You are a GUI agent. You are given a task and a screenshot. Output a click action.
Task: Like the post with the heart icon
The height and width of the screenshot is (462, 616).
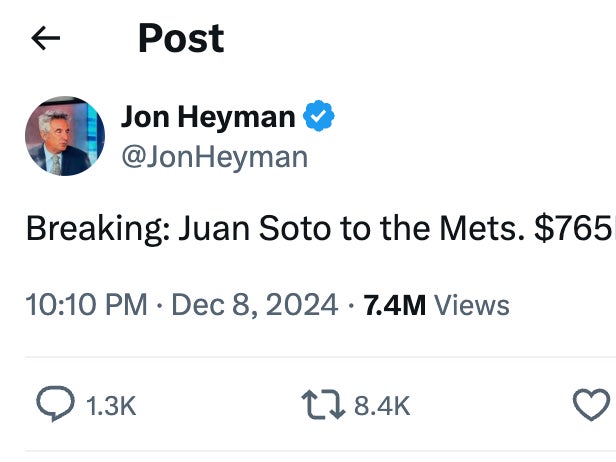[592, 404]
